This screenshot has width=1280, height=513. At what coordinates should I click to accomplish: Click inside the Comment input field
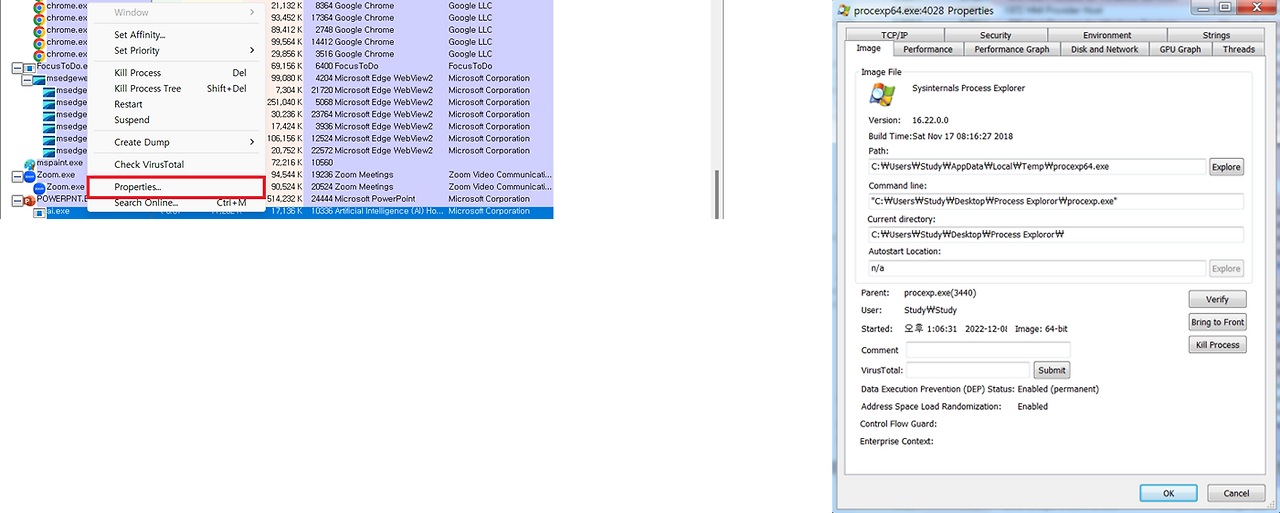click(x=988, y=350)
